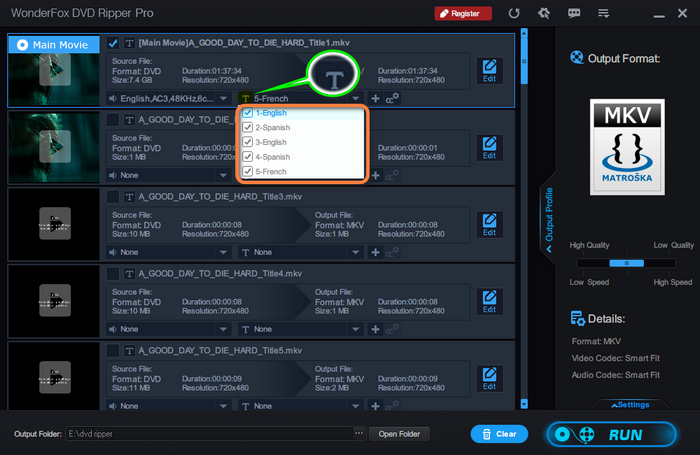This screenshot has height=455, width=700.
Task: Click the Register button
Action: [x=463, y=13]
